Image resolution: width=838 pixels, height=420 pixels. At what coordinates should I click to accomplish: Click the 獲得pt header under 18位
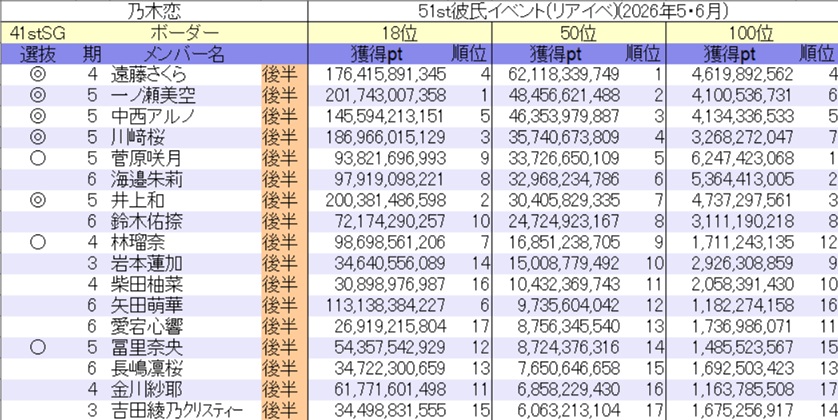(377, 54)
